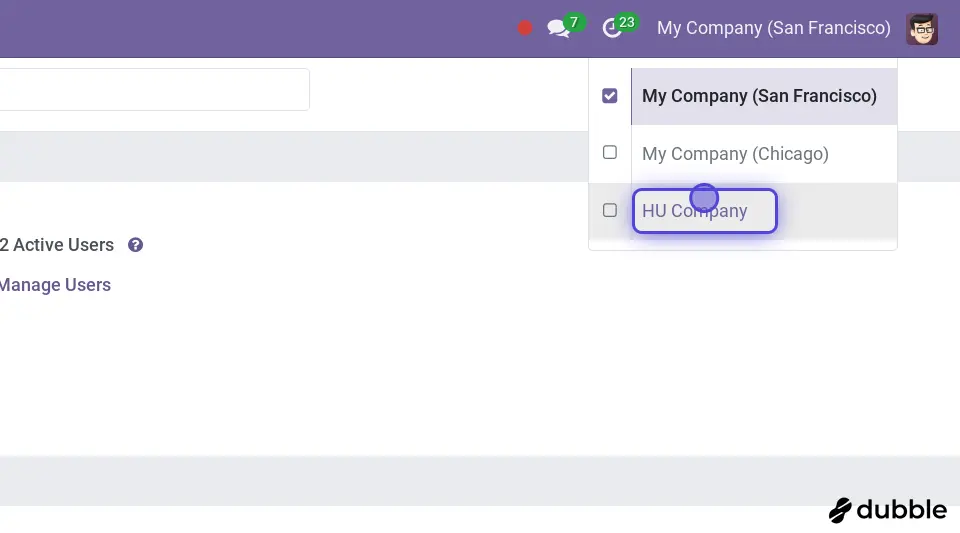This screenshot has width=960, height=533.
Task: Focus the text input field at top left
Action: click(x=150, y=89)
